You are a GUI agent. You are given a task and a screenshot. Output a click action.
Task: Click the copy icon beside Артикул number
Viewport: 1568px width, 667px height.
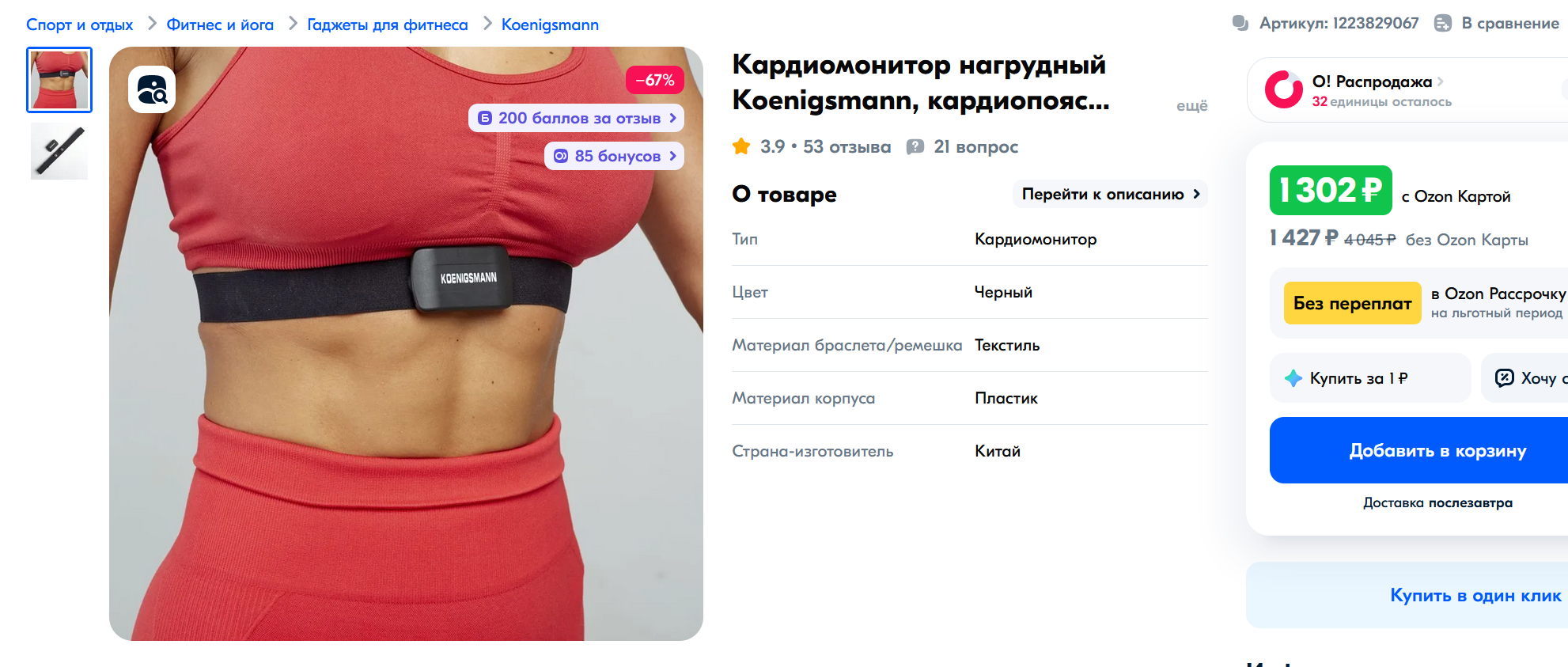coord(1240,23)
